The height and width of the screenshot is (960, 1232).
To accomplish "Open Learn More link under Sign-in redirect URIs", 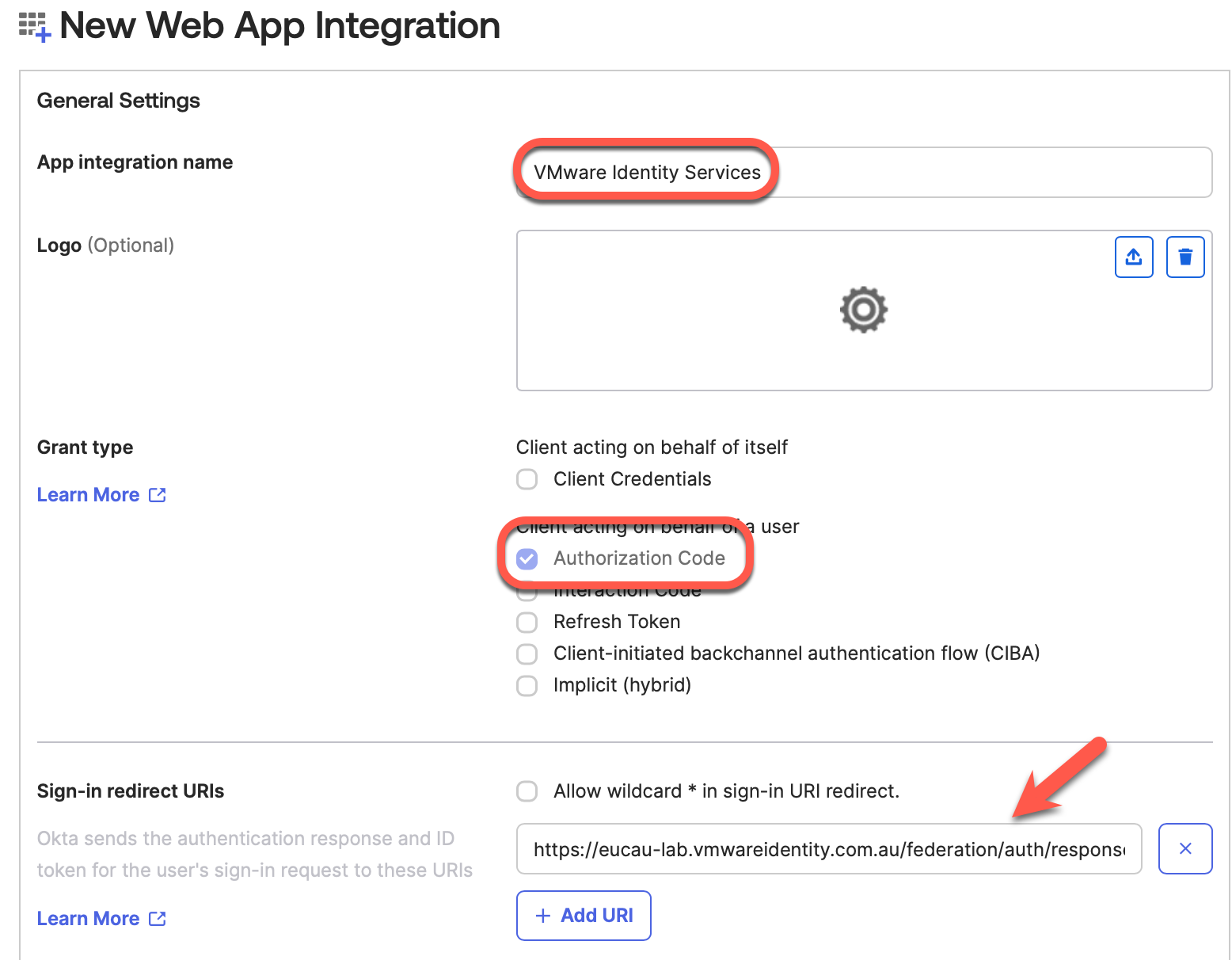I will (88, 919).
